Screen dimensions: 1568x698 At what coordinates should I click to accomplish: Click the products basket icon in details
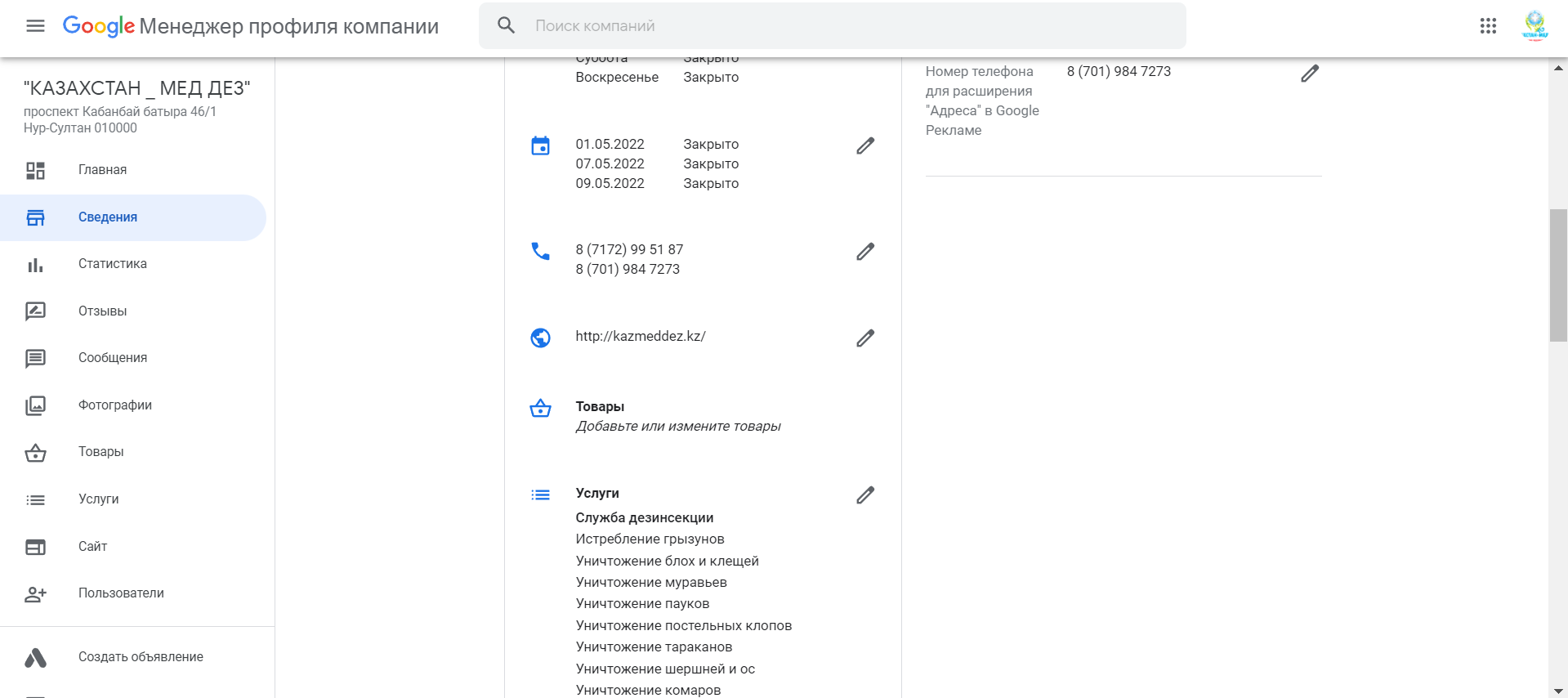point(540,408)
